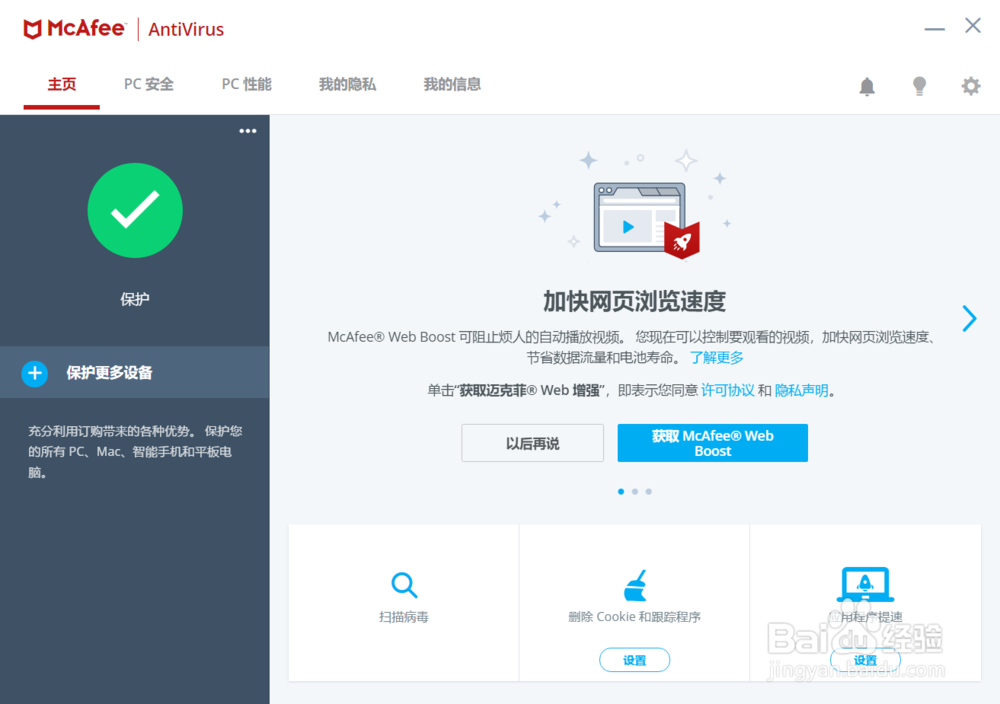Open the 隐私声明 link
1000x704 pixels.
[x=802, y=390]
